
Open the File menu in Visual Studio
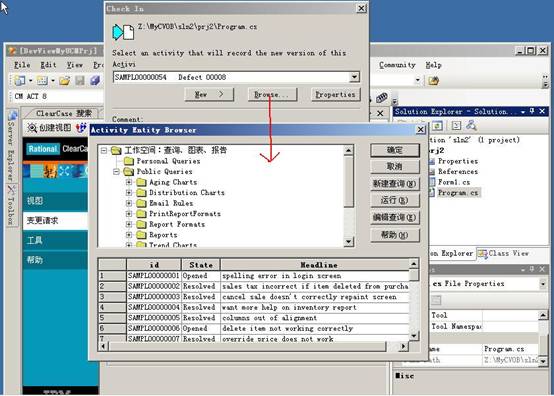tap(22, 65)
